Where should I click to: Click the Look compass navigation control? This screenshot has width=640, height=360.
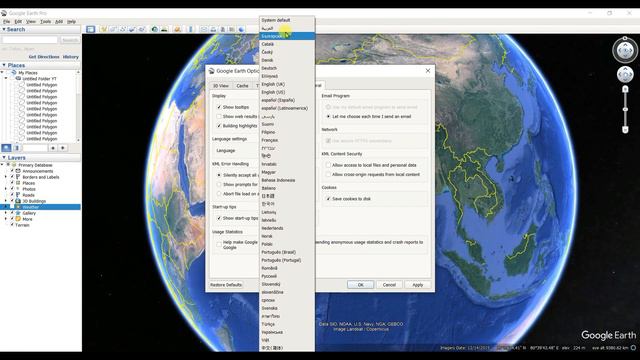625,51
